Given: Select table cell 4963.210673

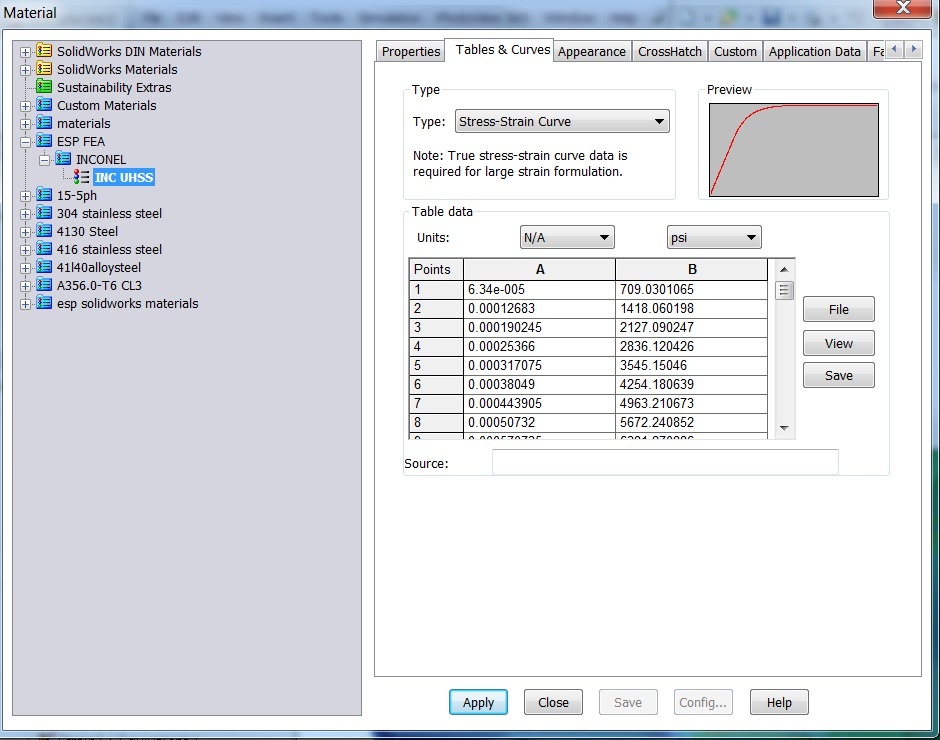Looking at the screenshot, I should (691, 403).
